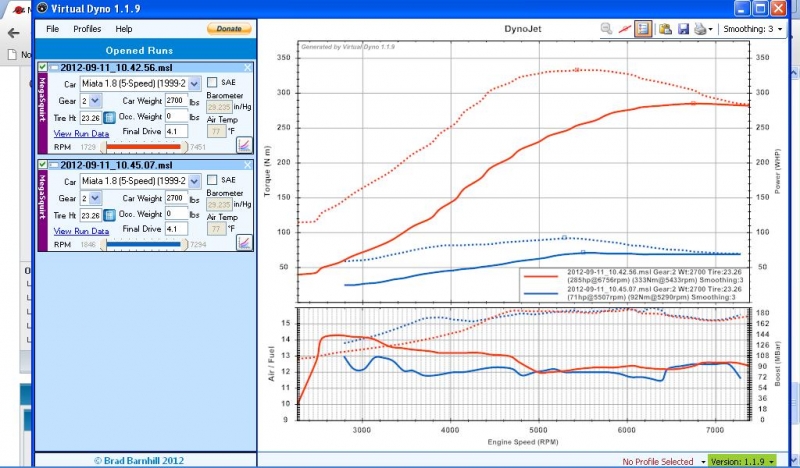Open the Smoothing: 3 dropdown
This screenshot has height=468, width=800.
coord(753,29)
